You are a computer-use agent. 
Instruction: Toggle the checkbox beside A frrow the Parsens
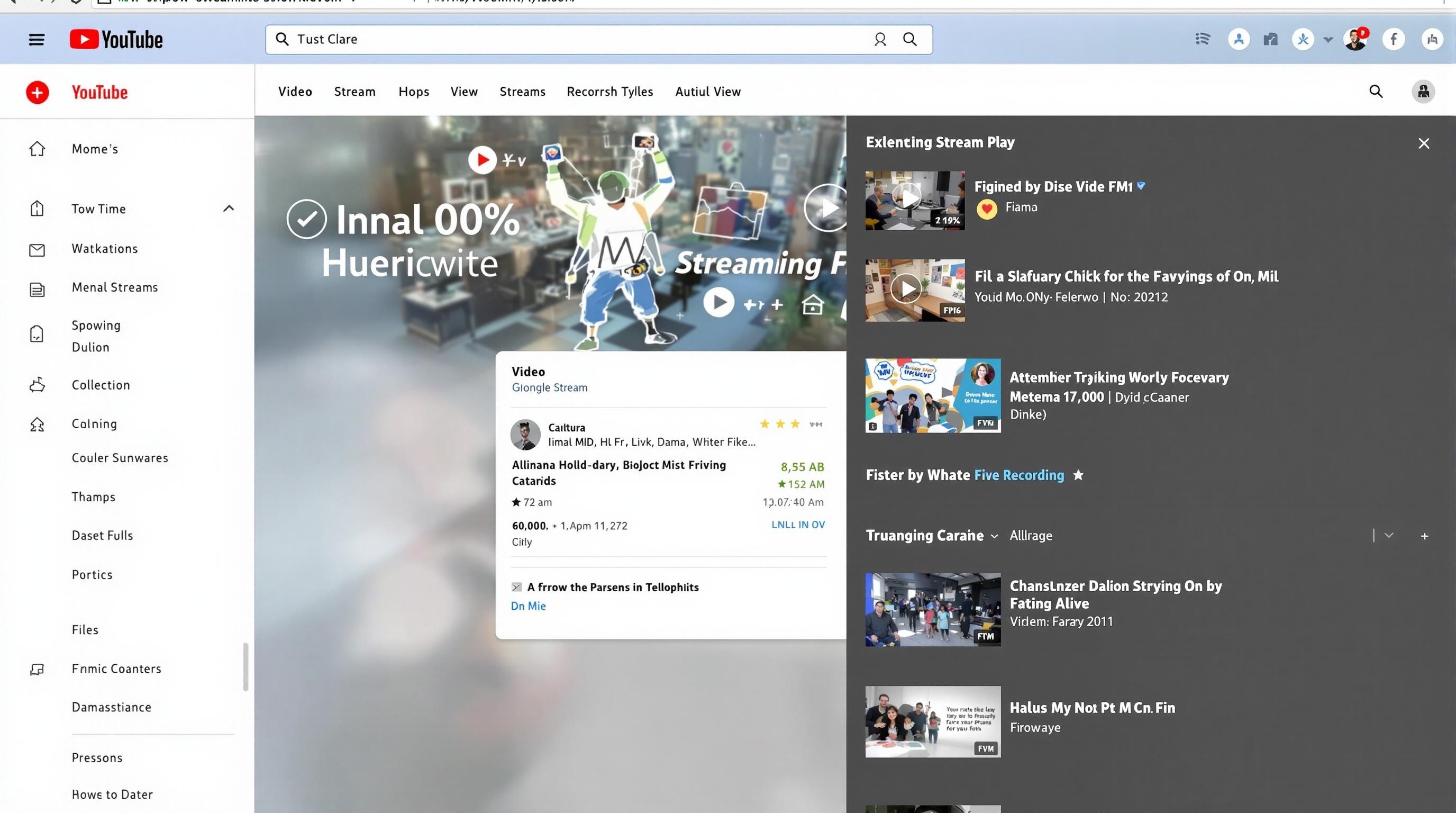[516, 587]
